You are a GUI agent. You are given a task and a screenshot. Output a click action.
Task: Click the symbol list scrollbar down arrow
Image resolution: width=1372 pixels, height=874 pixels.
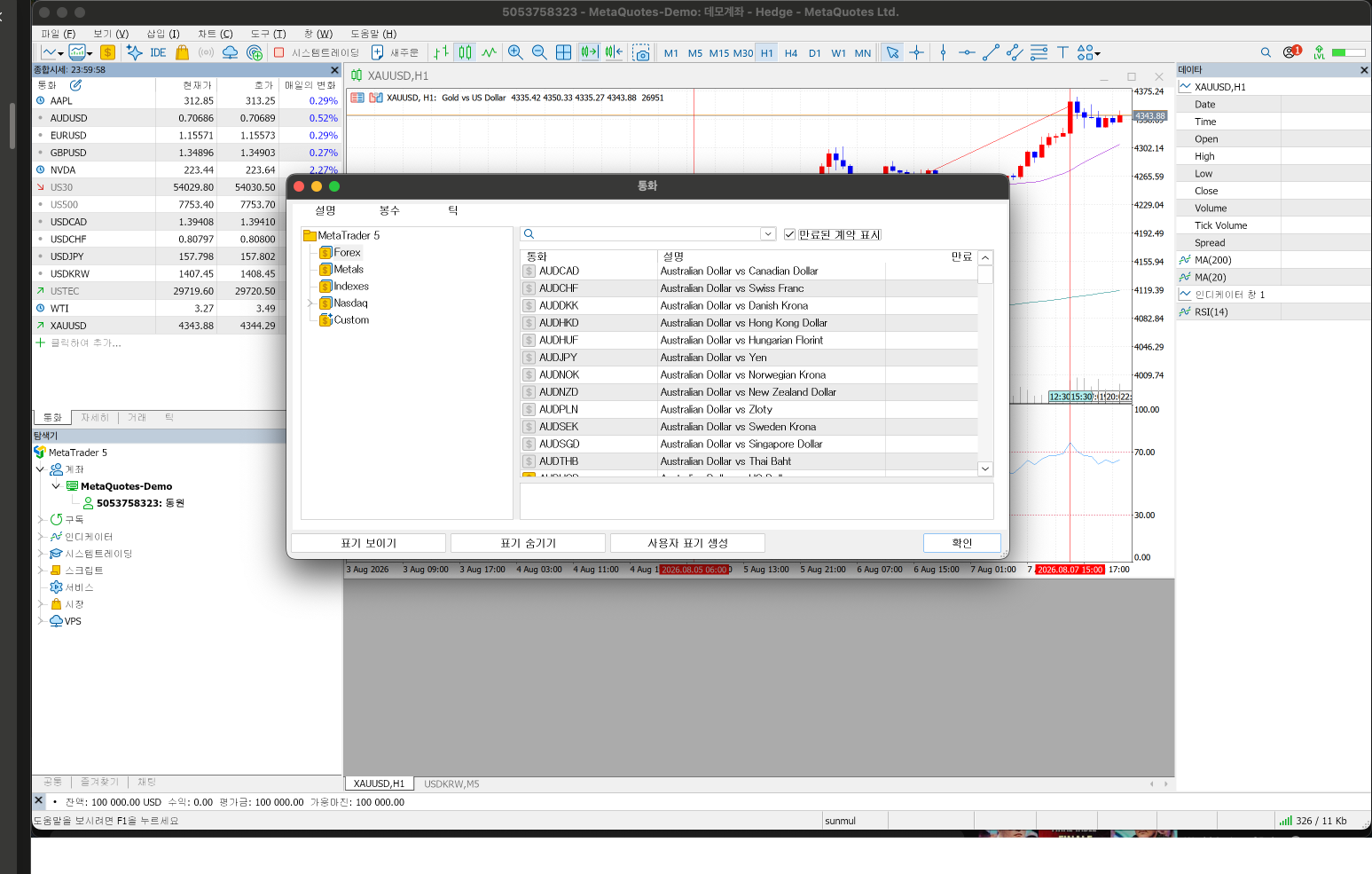[985, 468]
